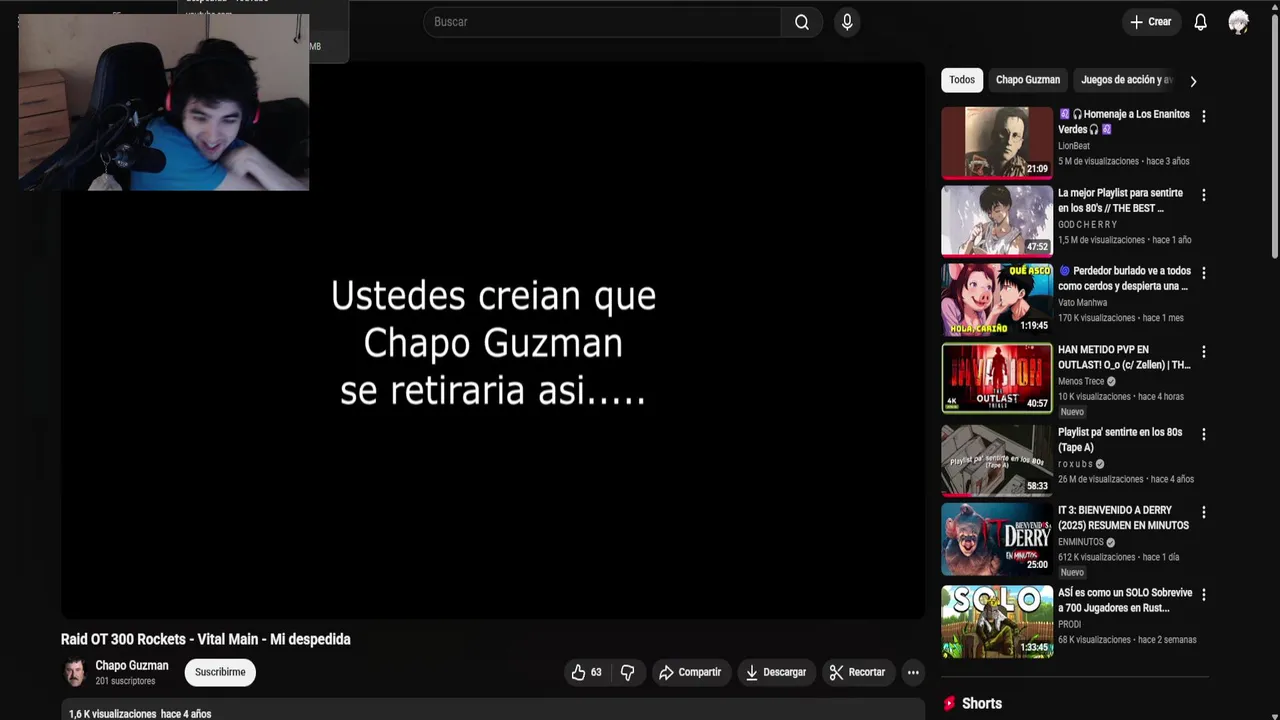Viewport: 1280px width, 720px height.
Task: Like the video with thumbs up
Action: [586, 672]
